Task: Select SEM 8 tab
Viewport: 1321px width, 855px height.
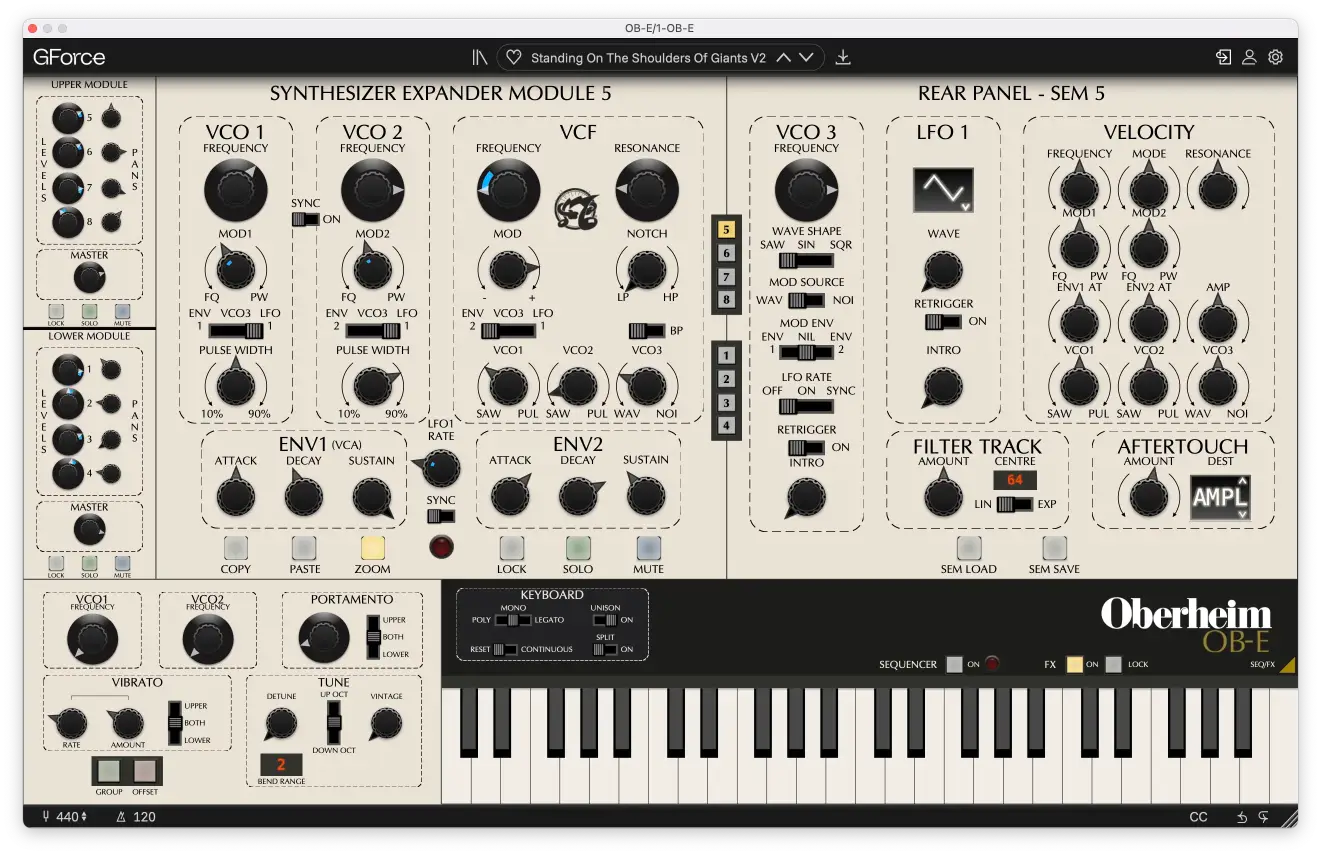Action: 727,300
